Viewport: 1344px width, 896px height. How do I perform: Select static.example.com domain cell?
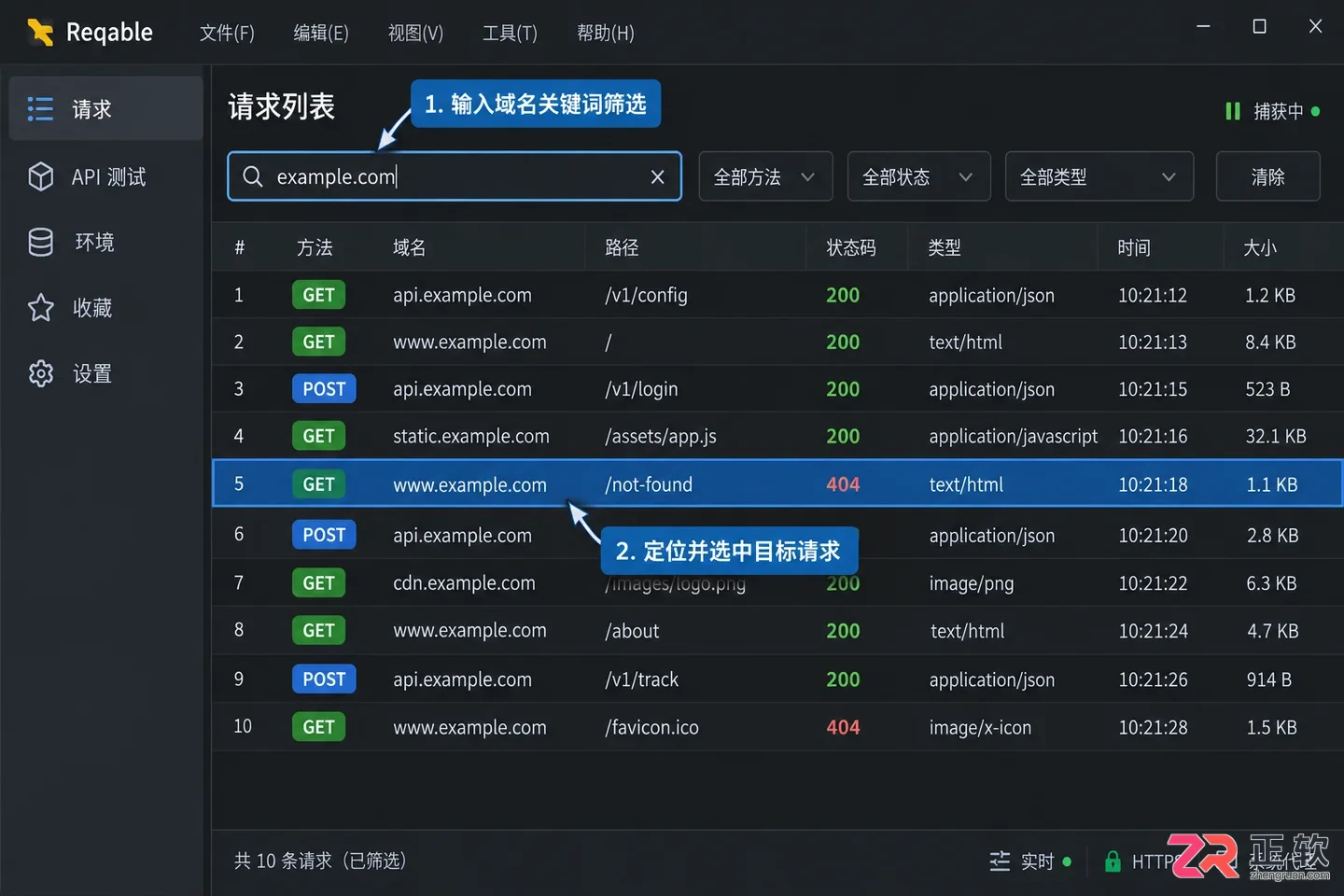click(471, 436)
